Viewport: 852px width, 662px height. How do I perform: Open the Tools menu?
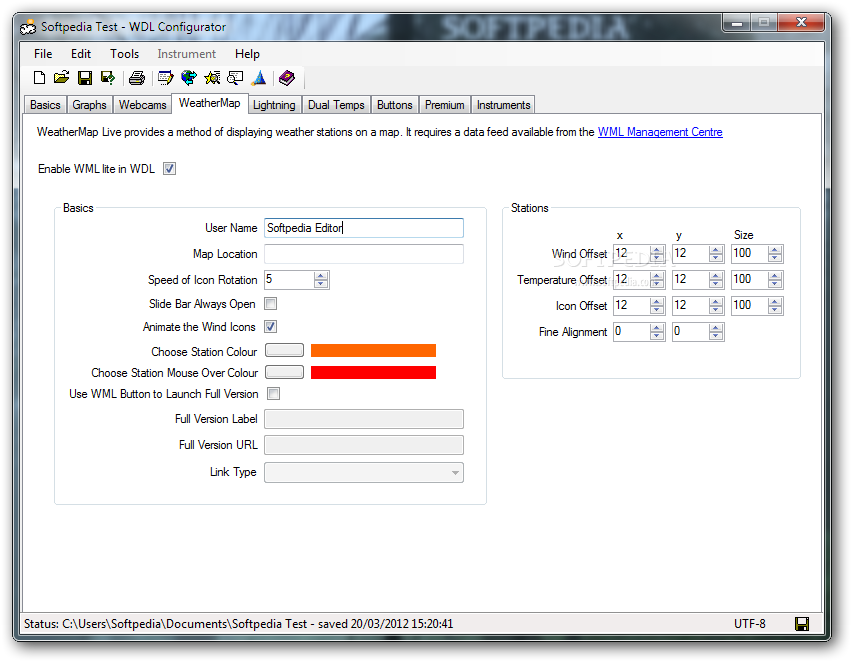click(124, 54)
